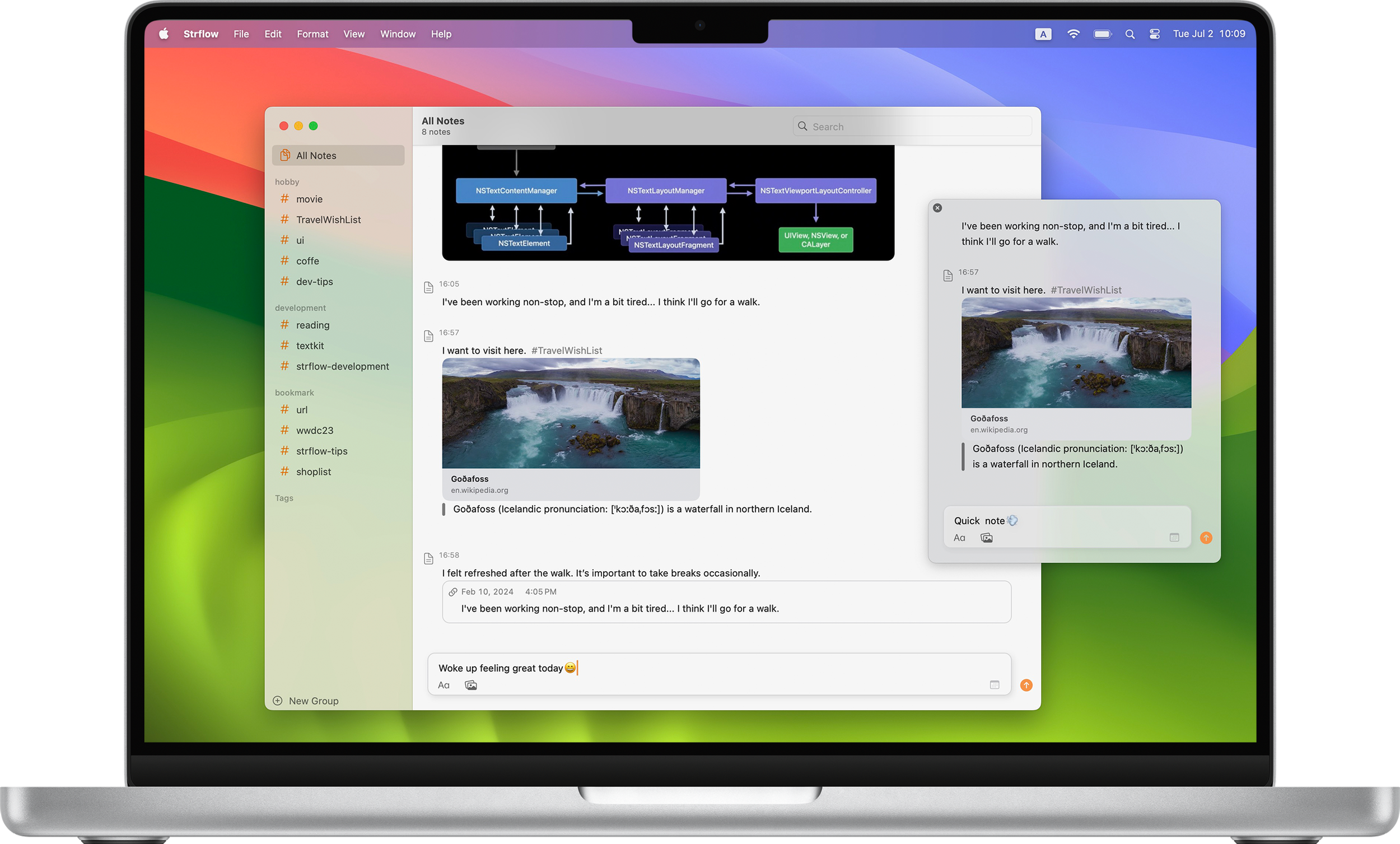Open the Edit menu
The width and height of the screenshot is (1400, 844).
tap(273, 34)
